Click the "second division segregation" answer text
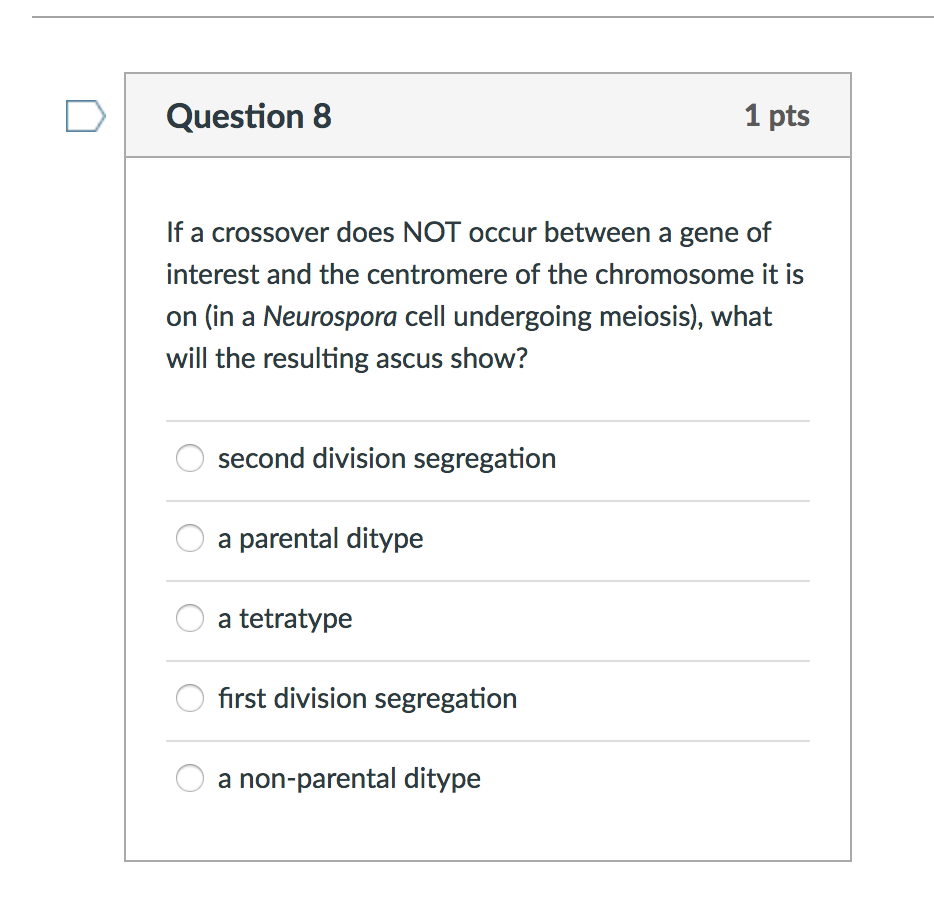 (386, 459)
